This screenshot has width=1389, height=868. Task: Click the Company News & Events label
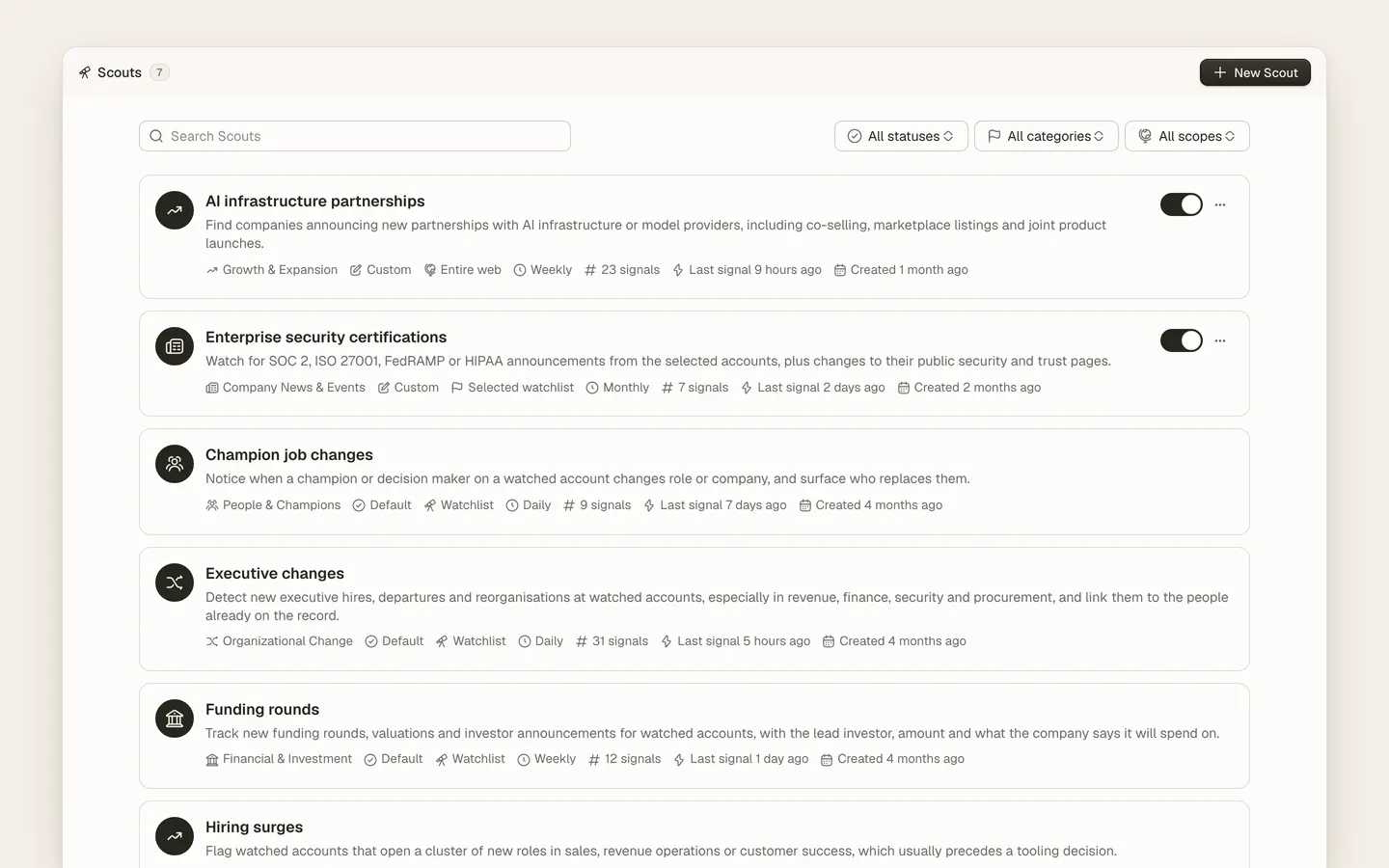(294, 388)
